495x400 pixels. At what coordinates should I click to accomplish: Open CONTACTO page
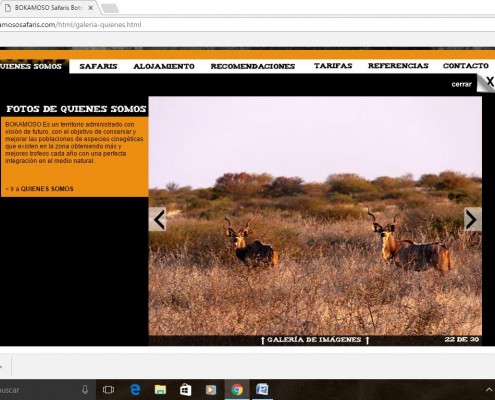coord(466,66)
